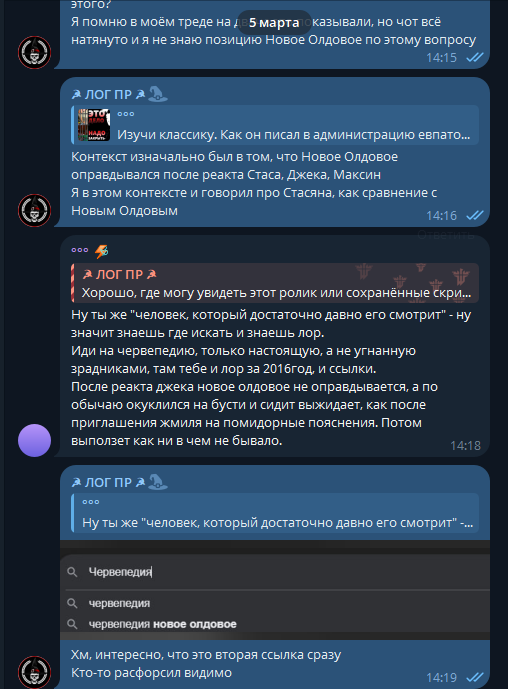Click the '5 марта' date badge
Viewport: 508px width, 689px height.
tap(274, 22)
